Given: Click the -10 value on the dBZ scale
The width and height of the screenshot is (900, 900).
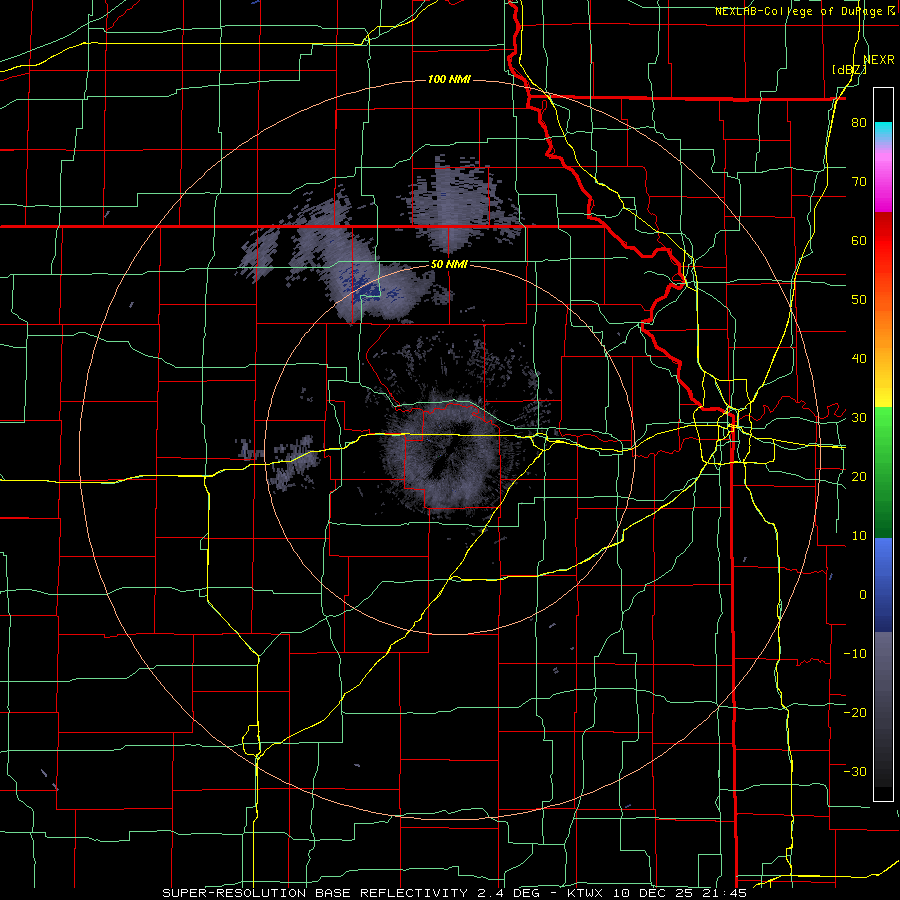Looking at the screenshot, I should (x=855, y=653).
